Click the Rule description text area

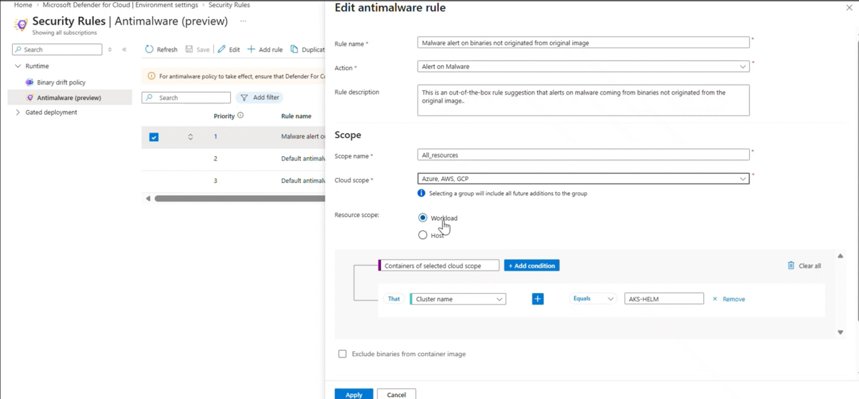(583, 100)
